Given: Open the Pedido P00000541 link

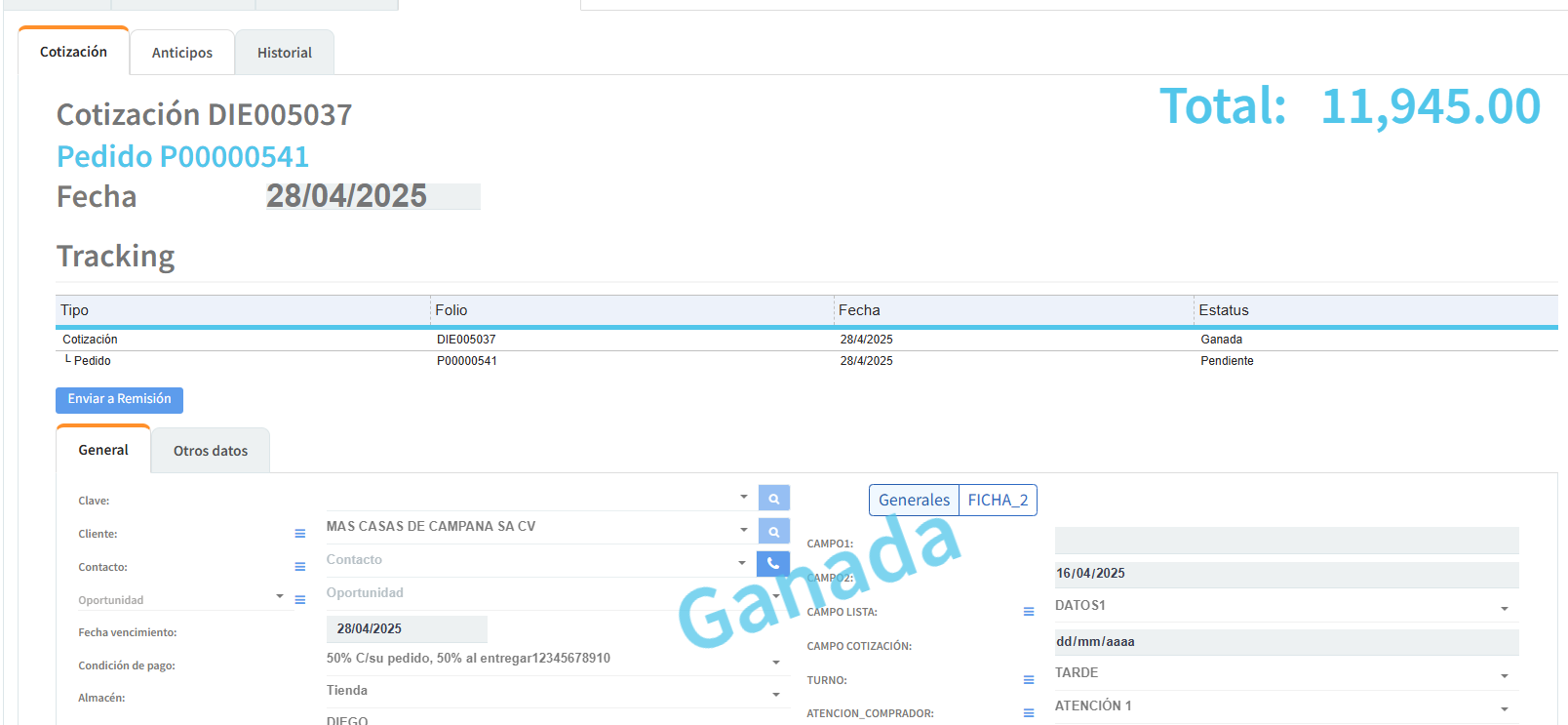Looking at the screenshot, I should point(182,156).
